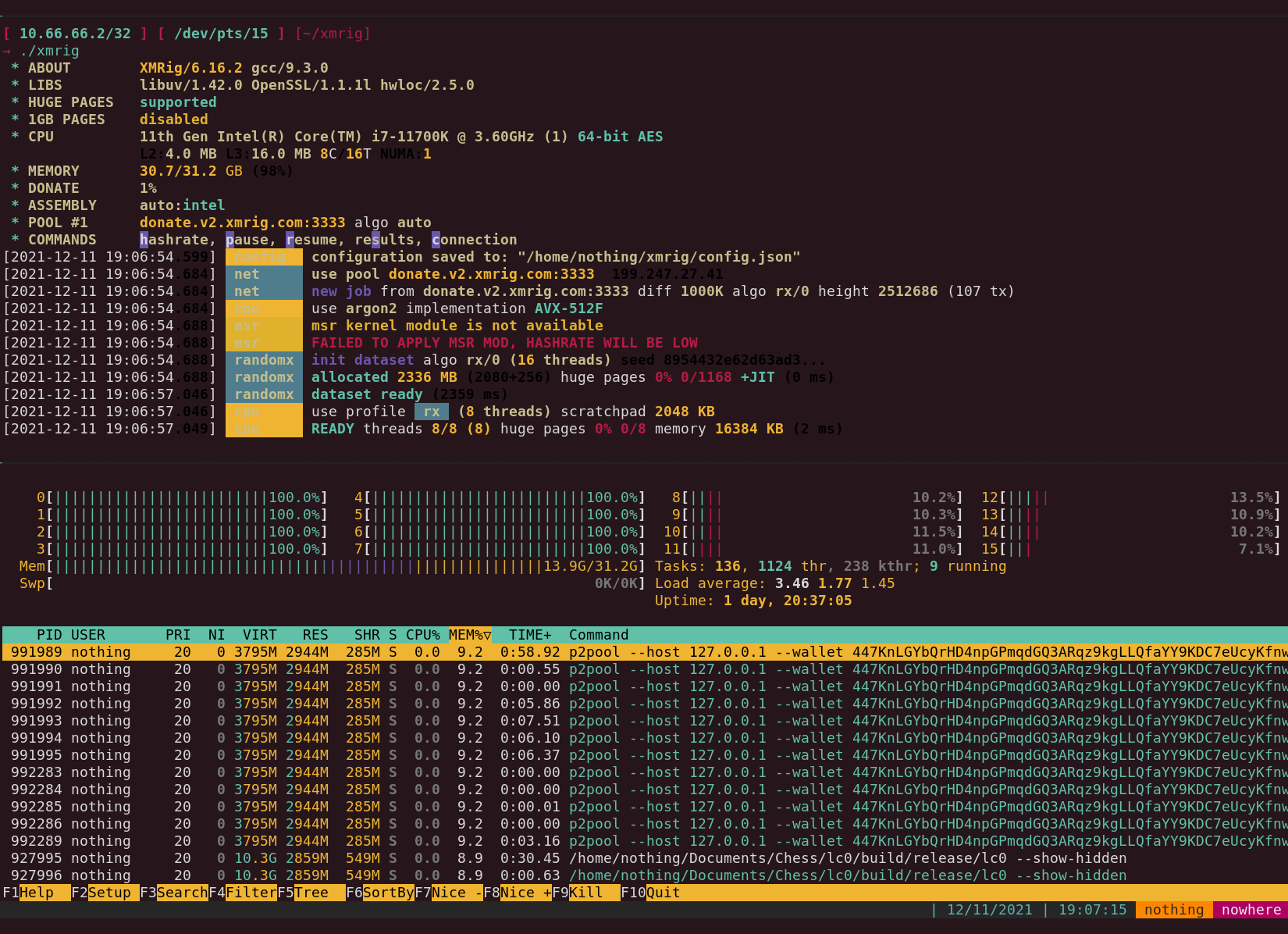The height and width of the screenshot is (934, 1288).
Task: Click the XMRig/6.16.2 version text
Action: pyautogui.click(x=191, y=68)
